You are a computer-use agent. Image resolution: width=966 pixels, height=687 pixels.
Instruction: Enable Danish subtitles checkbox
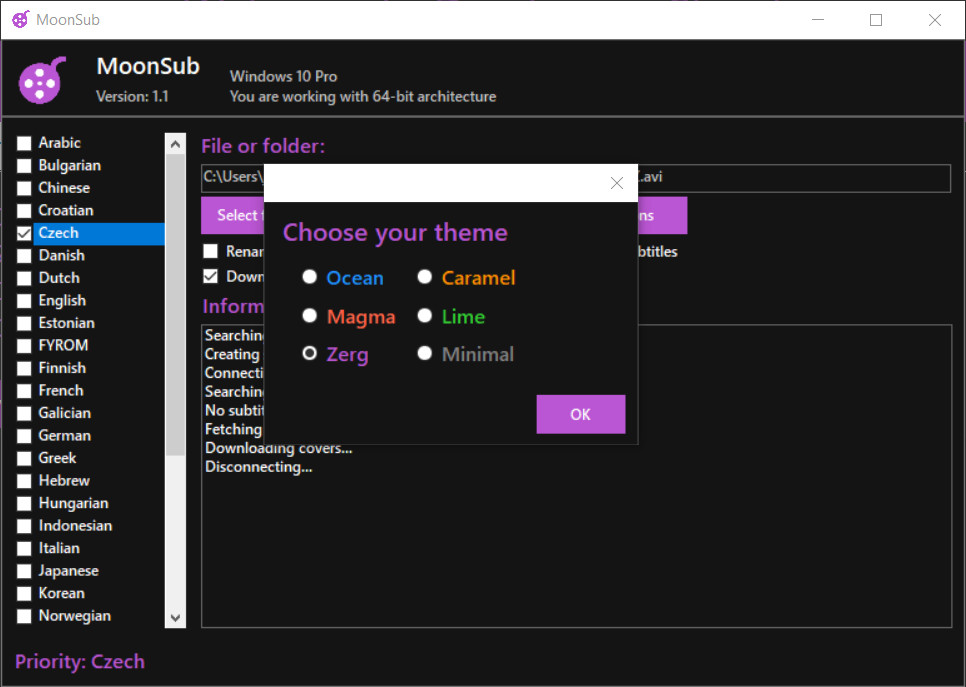24,256
